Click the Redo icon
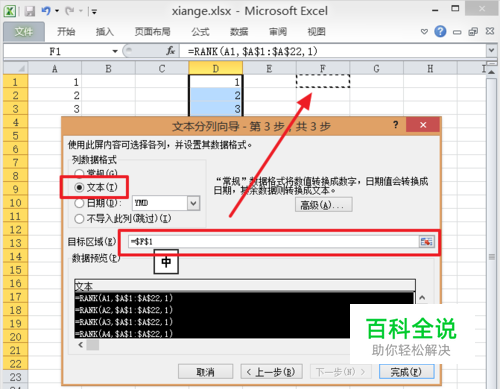 tap(70, 11)
